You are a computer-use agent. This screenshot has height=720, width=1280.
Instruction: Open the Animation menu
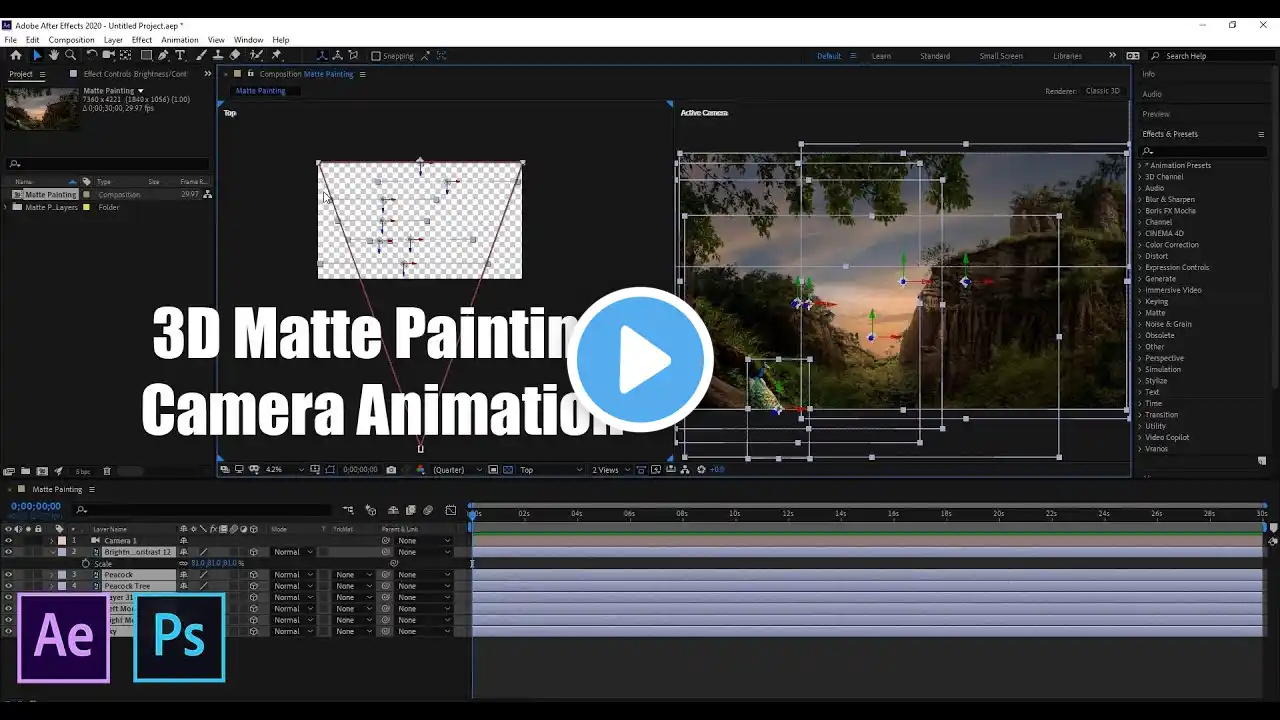[180, 40]
